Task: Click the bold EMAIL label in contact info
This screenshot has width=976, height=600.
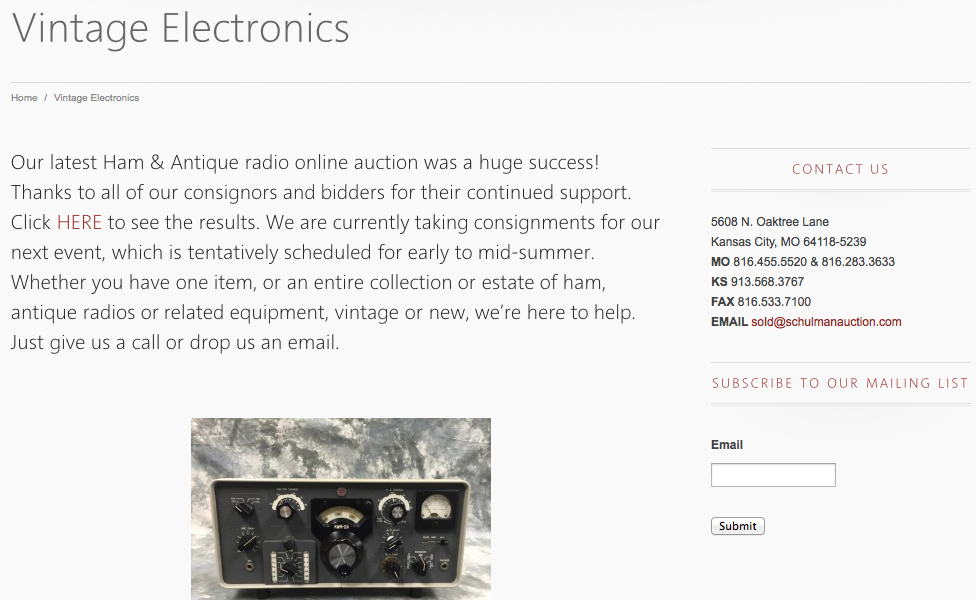Action: 729,322
